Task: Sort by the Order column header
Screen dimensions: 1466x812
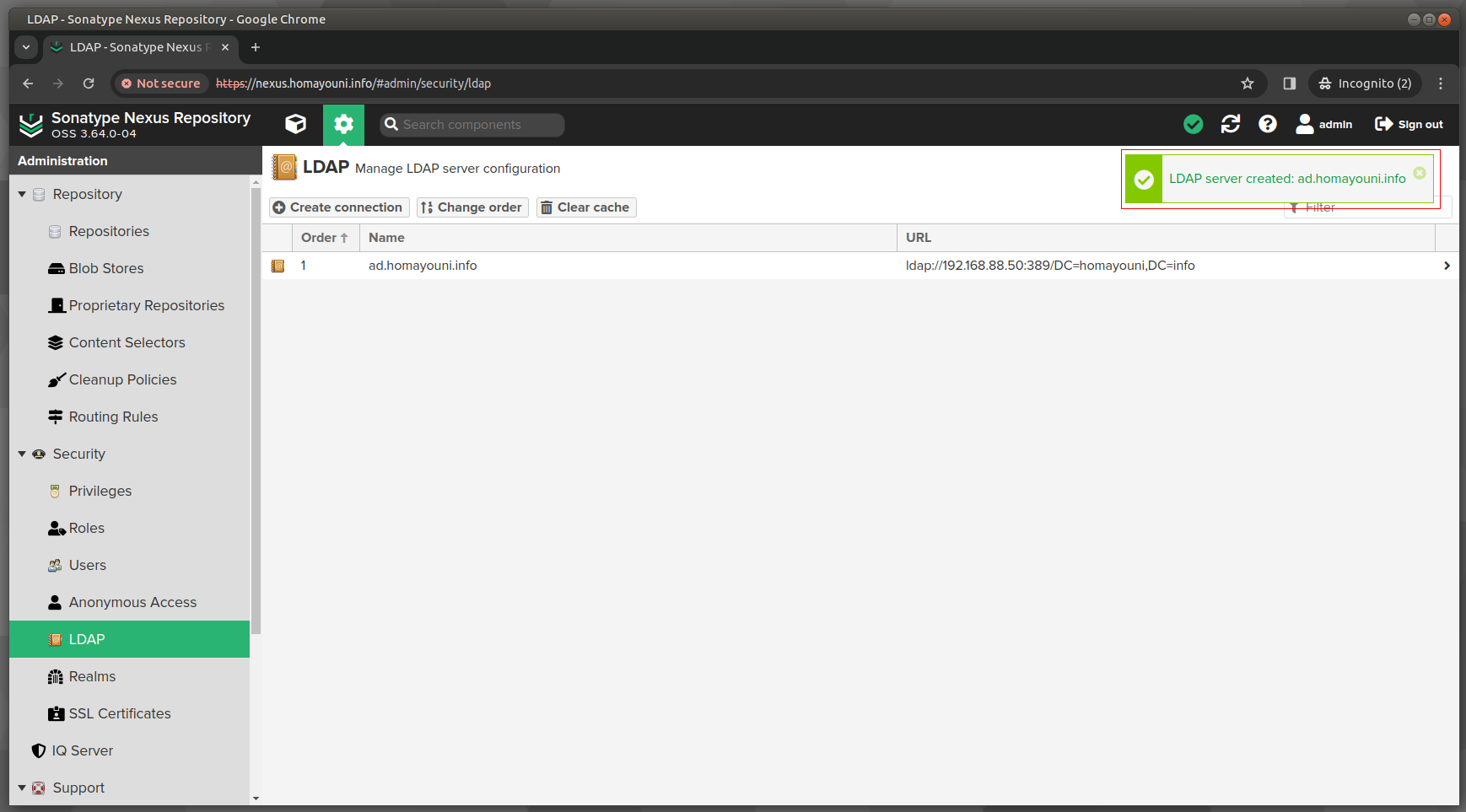Action: (x=325, y=238)
